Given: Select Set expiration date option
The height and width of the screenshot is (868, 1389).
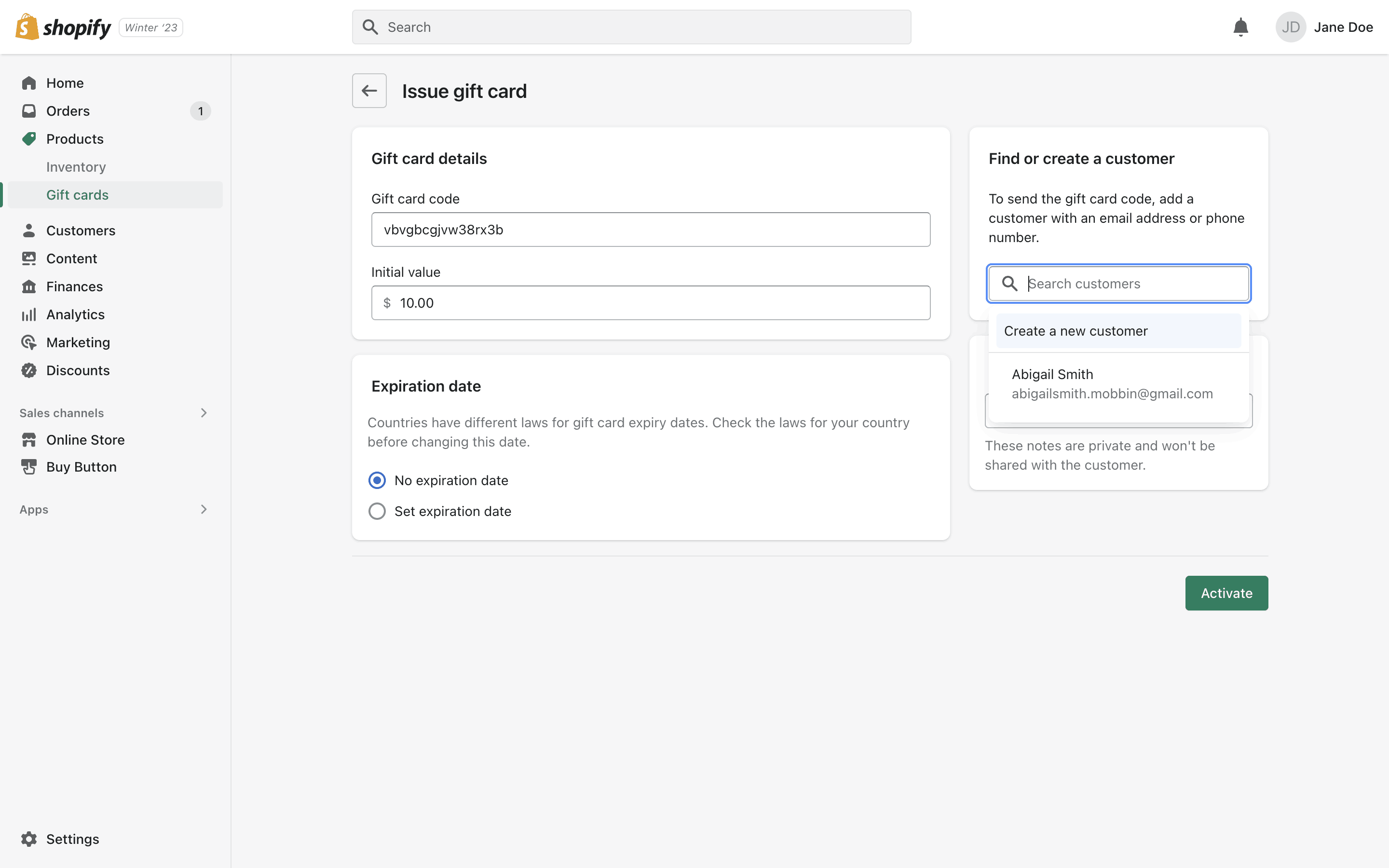Looking at the screenshot, I should 377,511.
